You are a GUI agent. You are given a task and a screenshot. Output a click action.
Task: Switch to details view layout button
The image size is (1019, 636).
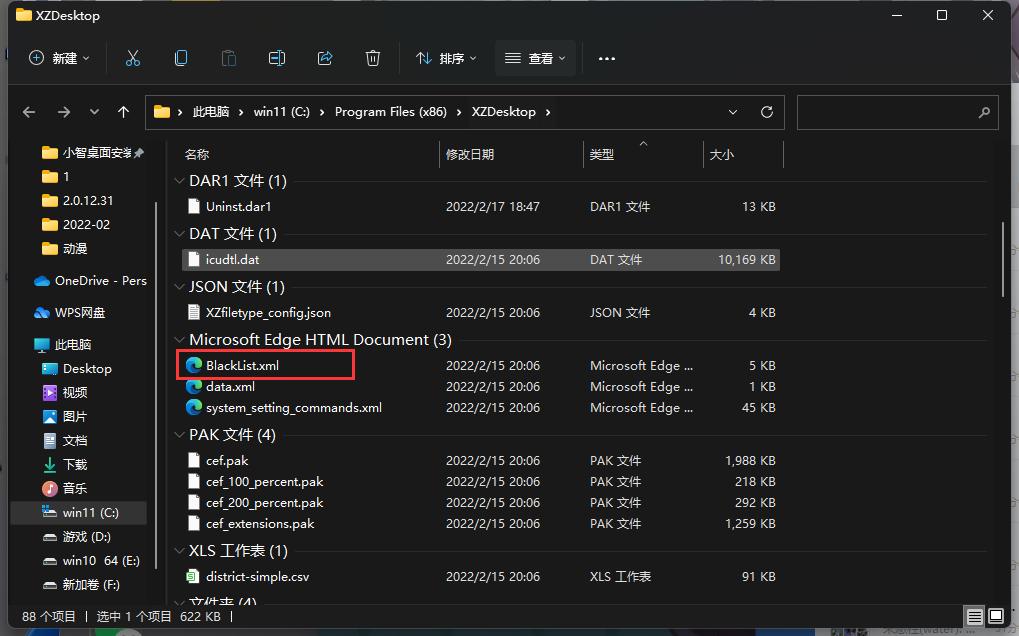974,616
